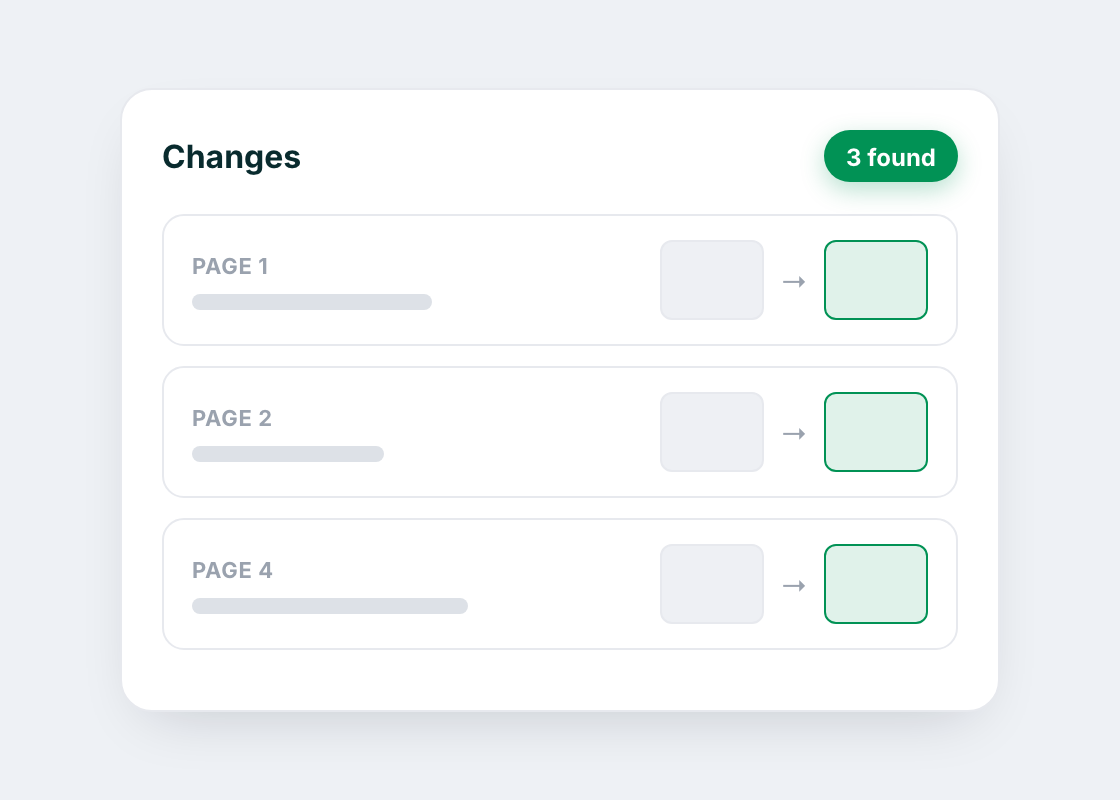The image size is (1120, 800).
Task: Select the PAGE 4 label
Action: pos(232,571)
